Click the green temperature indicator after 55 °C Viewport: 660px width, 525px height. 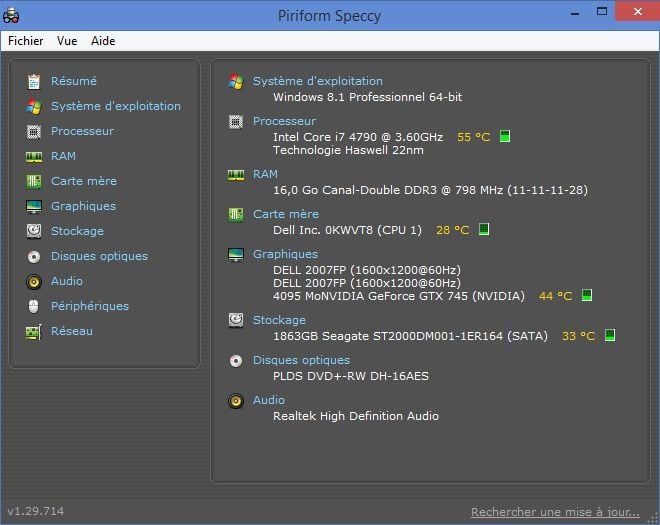pyautogui.click(x=505, y=136)
